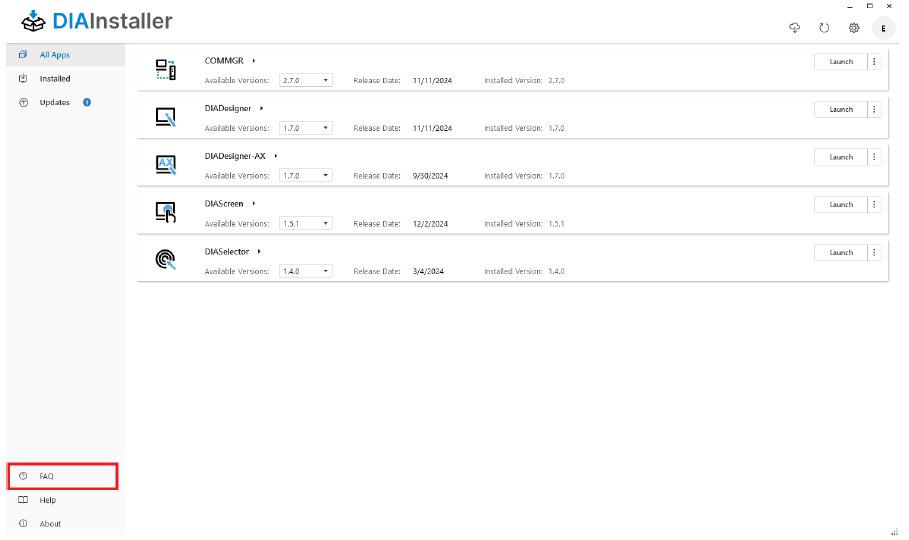Click the DIASelector application icon
The width and height of the screenshot is (909, 540).
pos(166,260)
